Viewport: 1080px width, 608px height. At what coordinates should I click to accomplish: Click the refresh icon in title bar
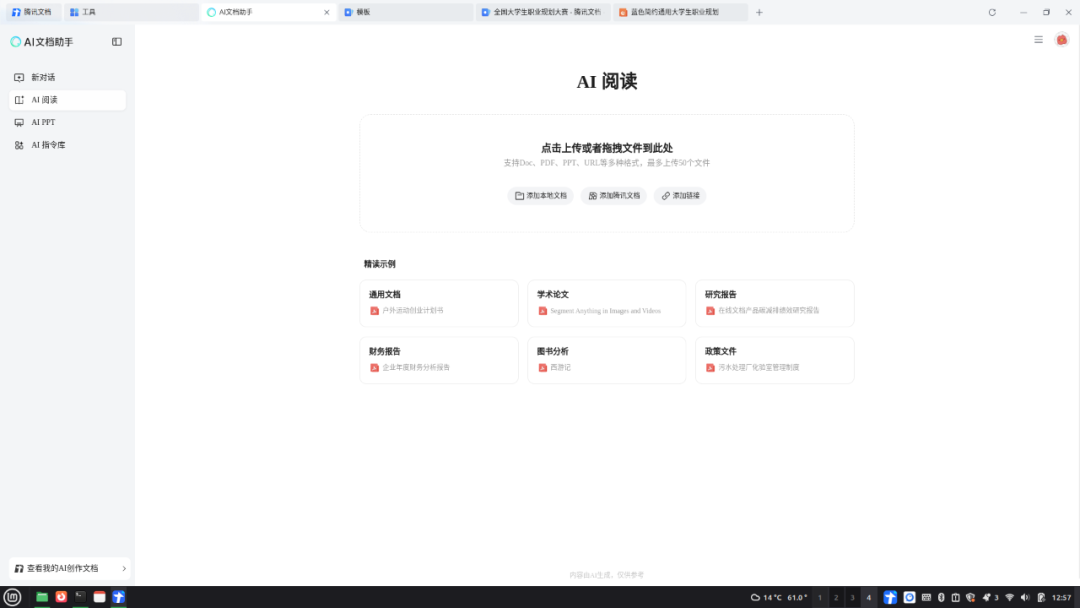click(992, 12)
